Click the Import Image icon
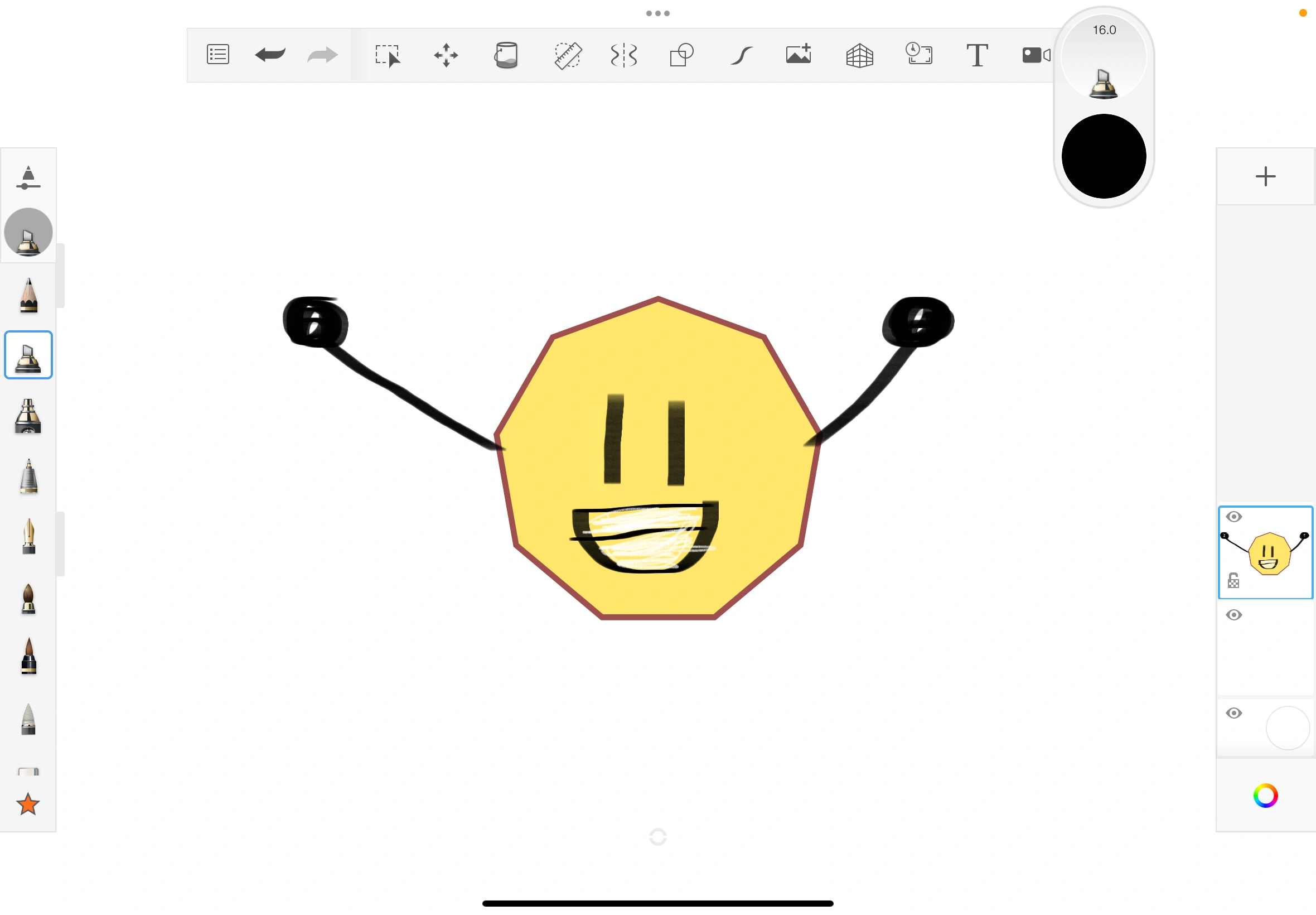 pyautogui.click(x=799, y=55)
